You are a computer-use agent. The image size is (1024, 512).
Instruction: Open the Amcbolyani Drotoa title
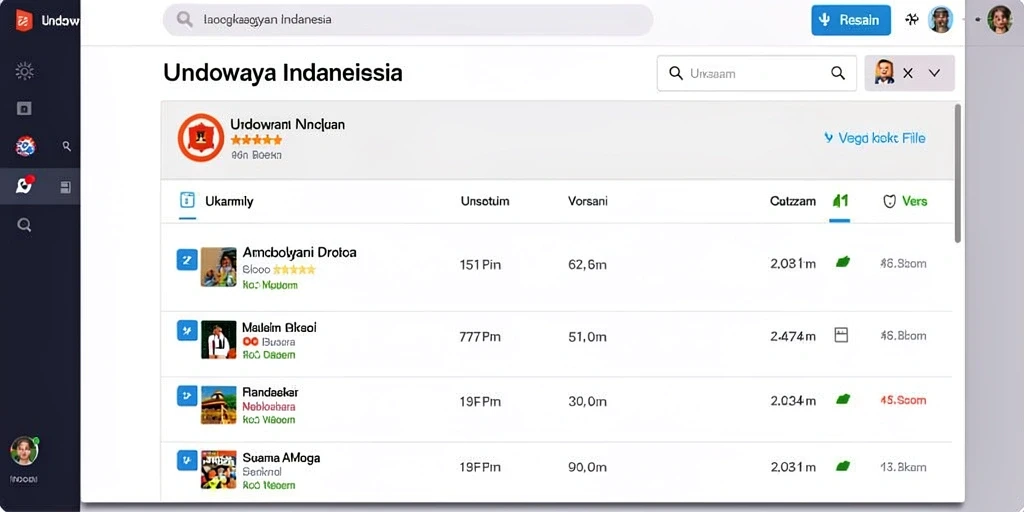point(300,252)
